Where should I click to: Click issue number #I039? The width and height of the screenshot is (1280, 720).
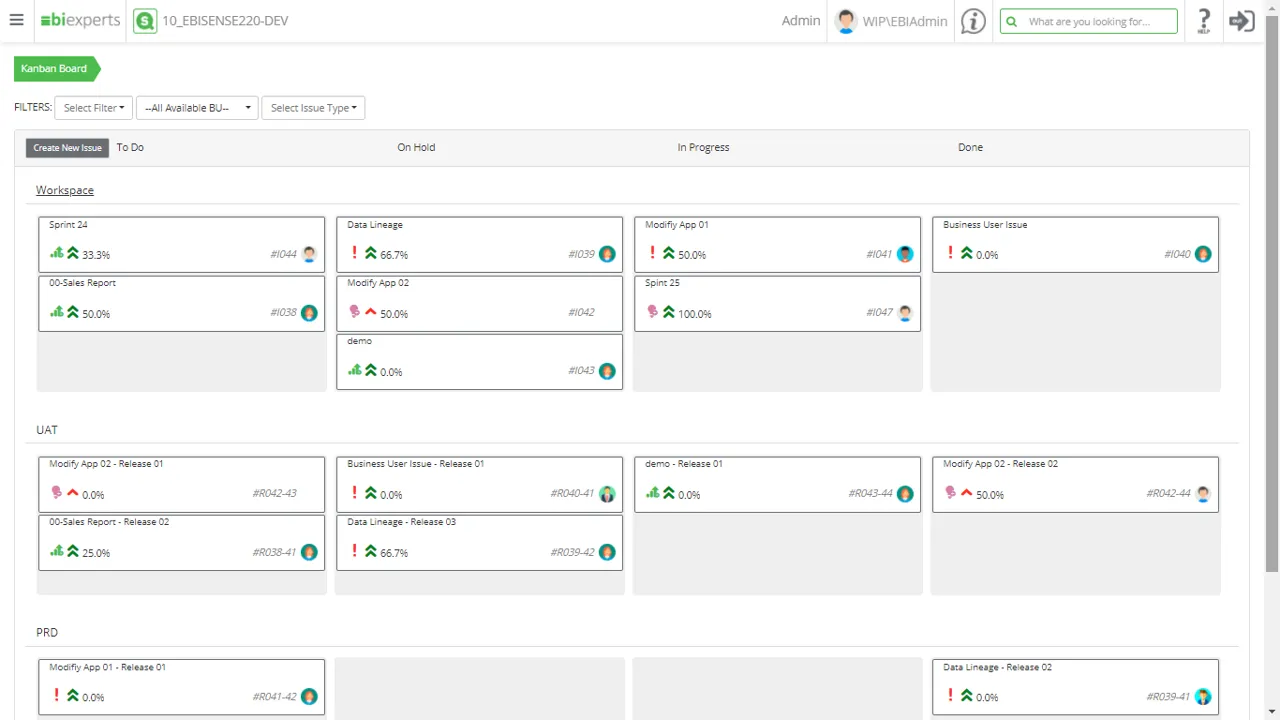click(x=581, y=255)
